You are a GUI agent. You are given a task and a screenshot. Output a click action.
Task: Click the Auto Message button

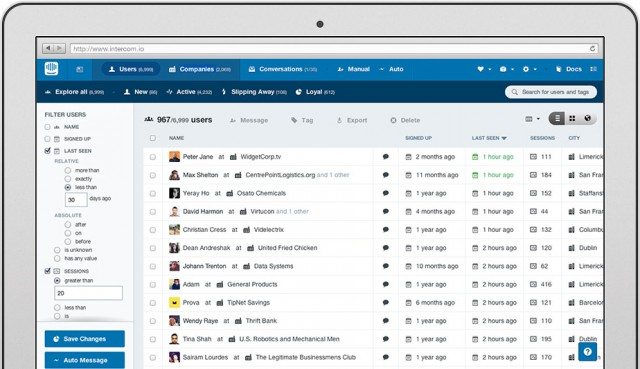pyautogui.click(x=84, y=360)
